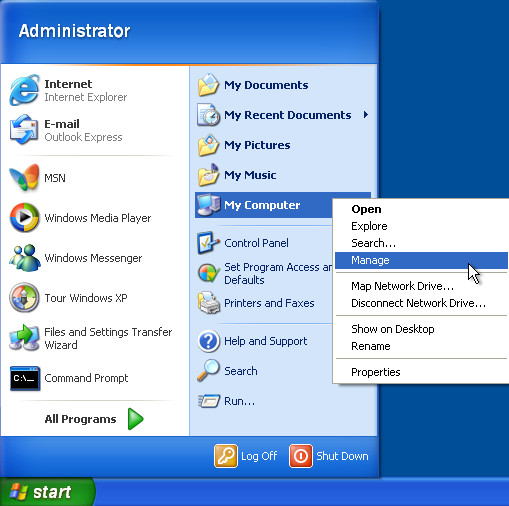Click the Outlook Express subtitle text
The height and width of the screenshot is (506, 509).
[83, 137]
